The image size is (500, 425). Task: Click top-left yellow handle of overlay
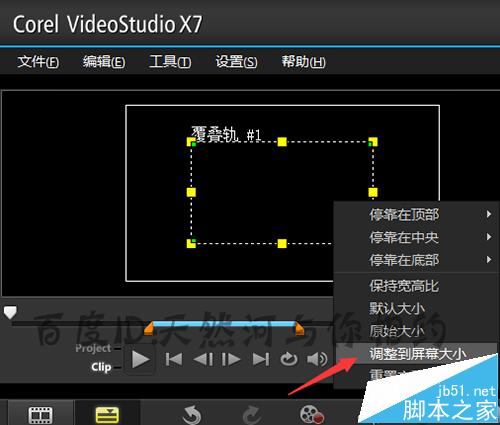[x=191, y=142]
